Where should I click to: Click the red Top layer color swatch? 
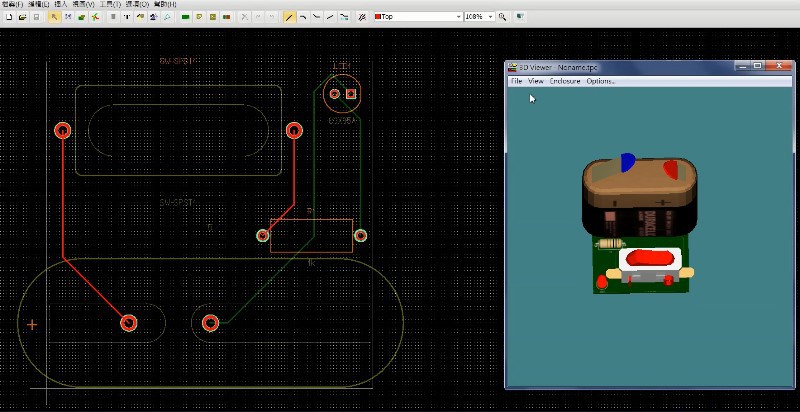(378, 17)
